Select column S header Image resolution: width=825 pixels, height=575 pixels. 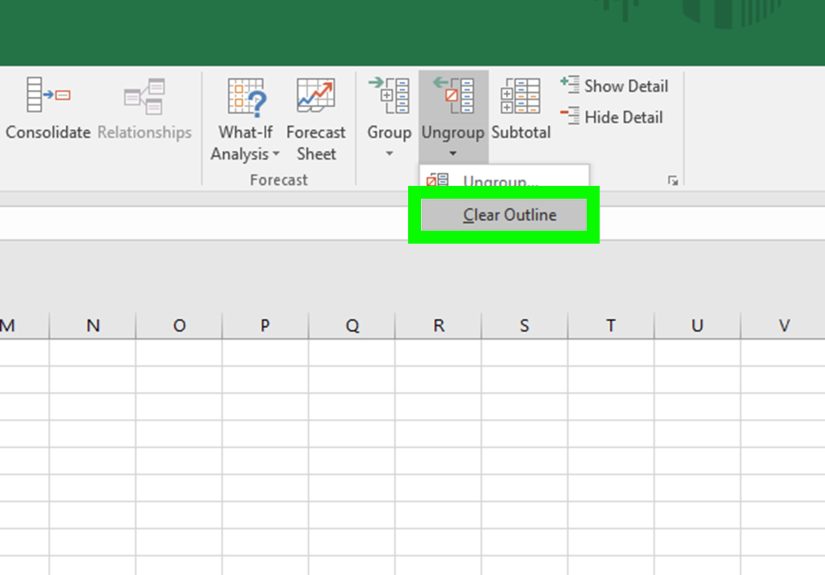(x=525, y=326)
